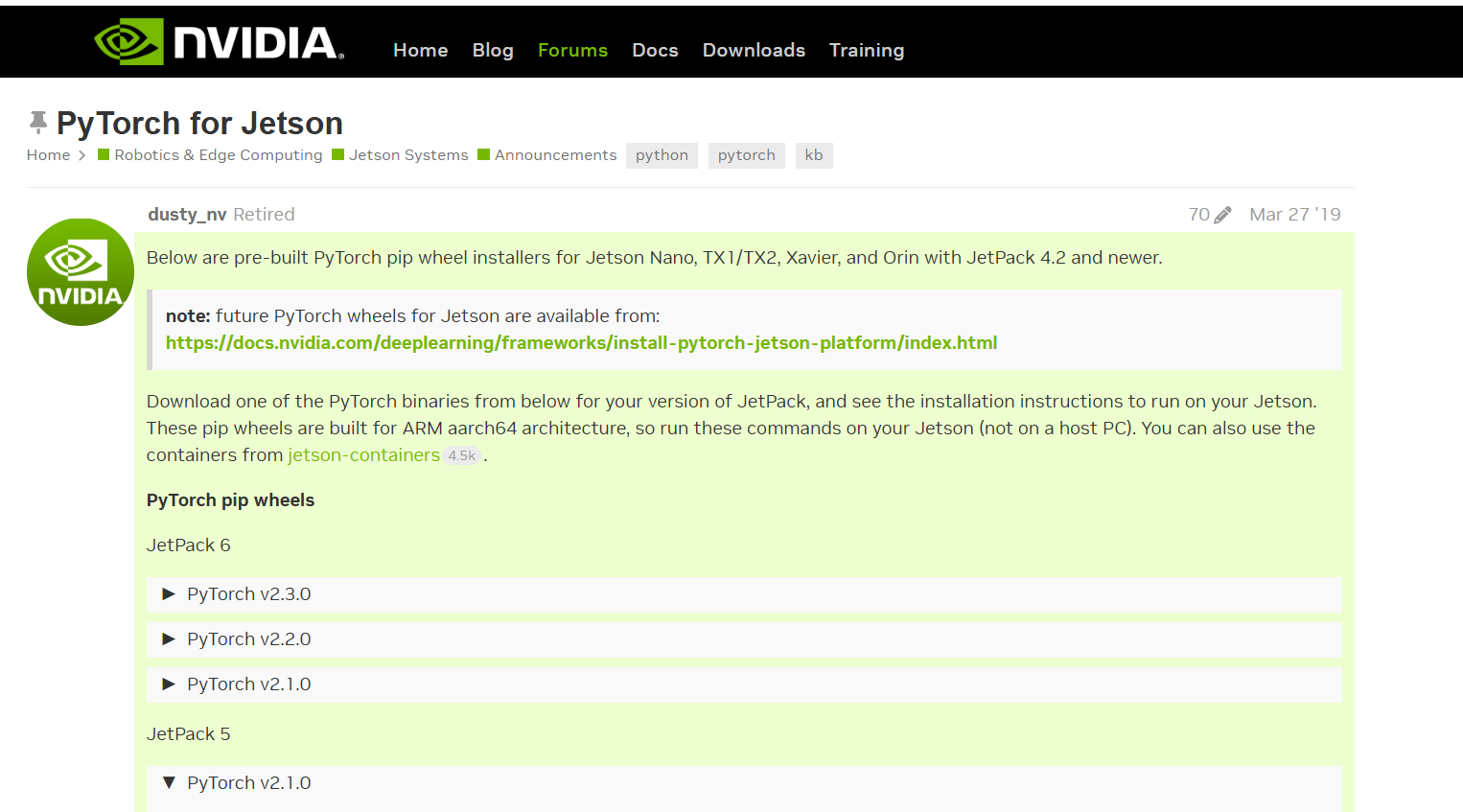Click the green square beside Jetson Systems
The width and height of the screenshot is (1463, 812).
pyautogui.click(x=337, y=154)
